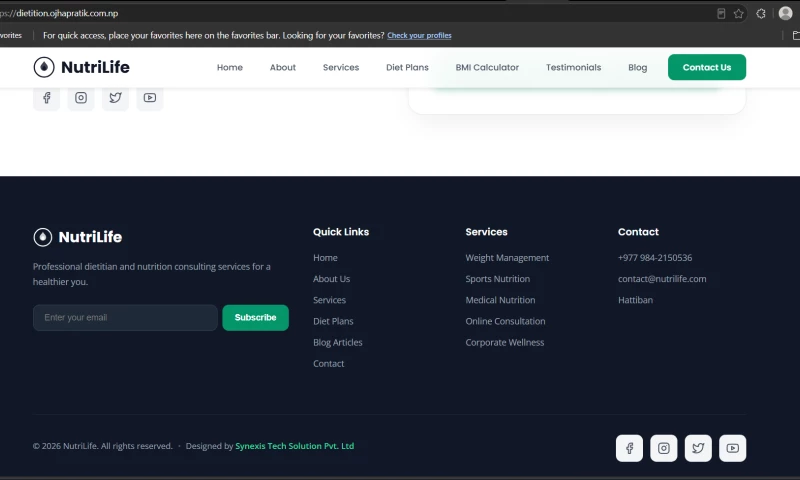This screenshot has width=800, height=480.
Task: Click contact@nutrilife.com email address
Action: (662, 279)
